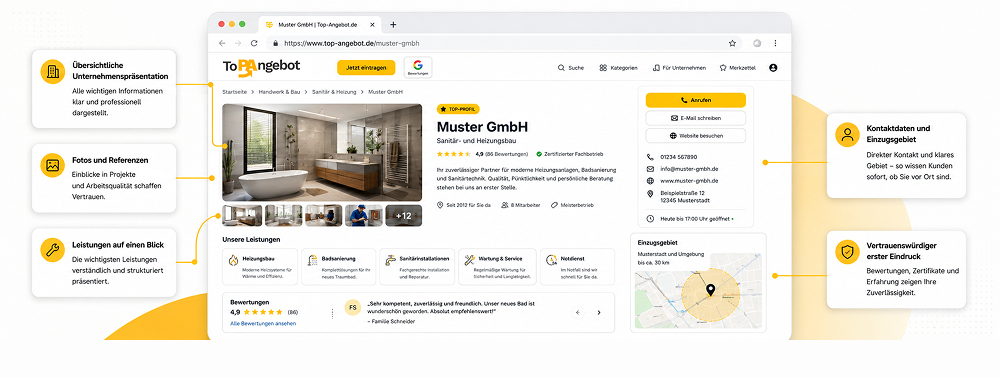1000x378 pixels.
Task: Click the tools icon for Wartung & Service
Action: pyautogui.click(x=470, y=260)
